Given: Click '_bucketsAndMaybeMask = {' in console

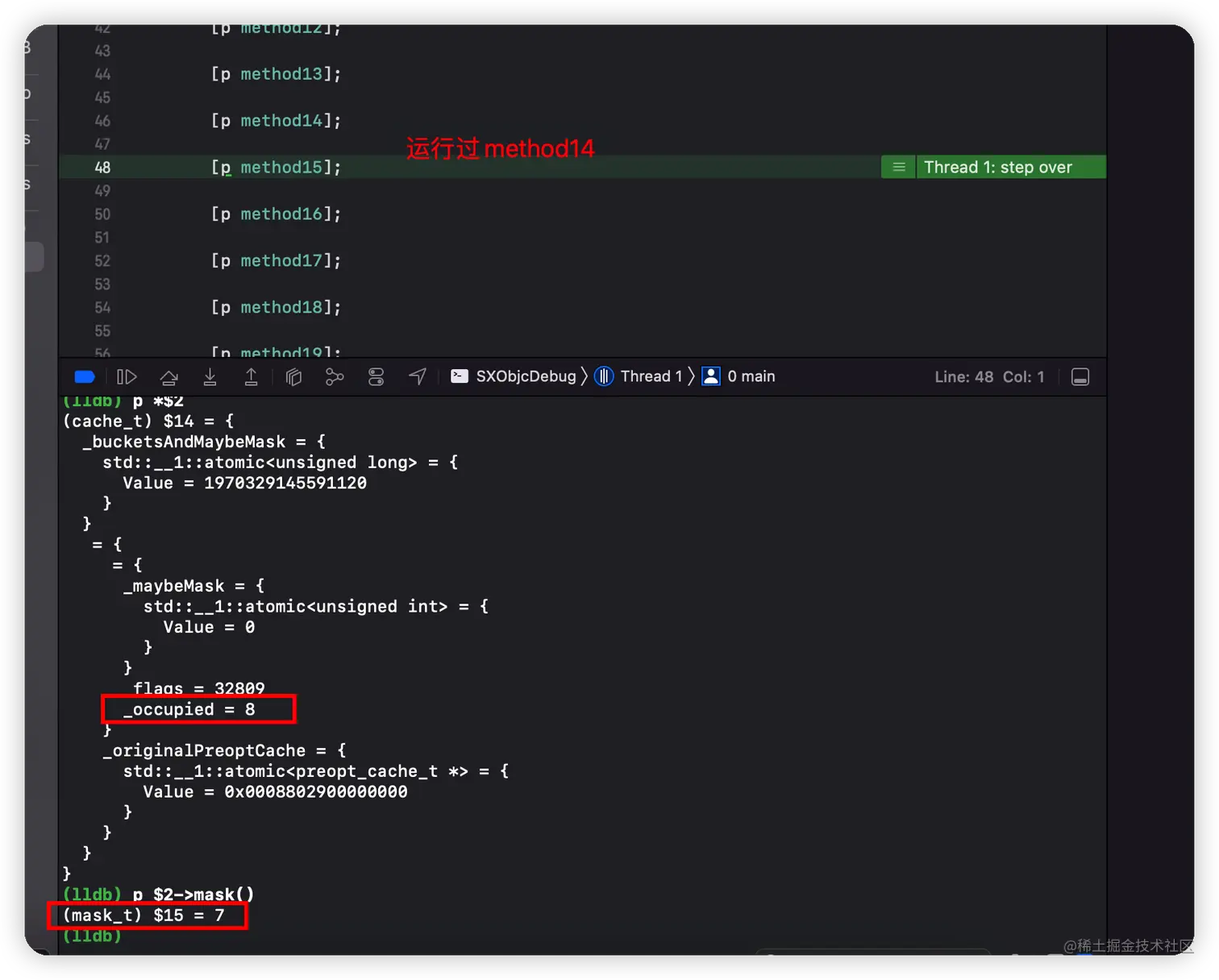Looking at the screenshot, I should [204, 442].
